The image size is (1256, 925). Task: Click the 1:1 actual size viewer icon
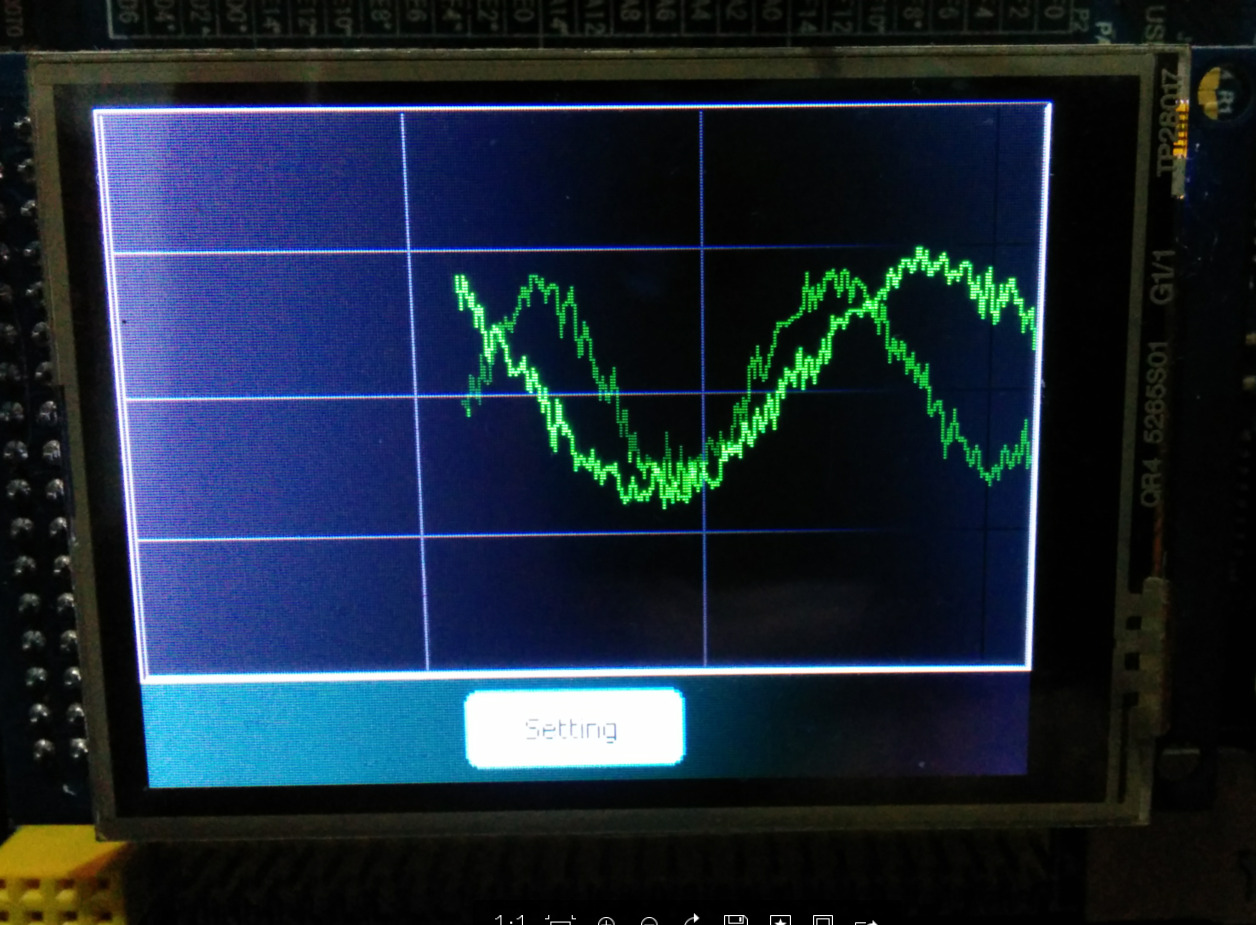(x=509, y=921)
